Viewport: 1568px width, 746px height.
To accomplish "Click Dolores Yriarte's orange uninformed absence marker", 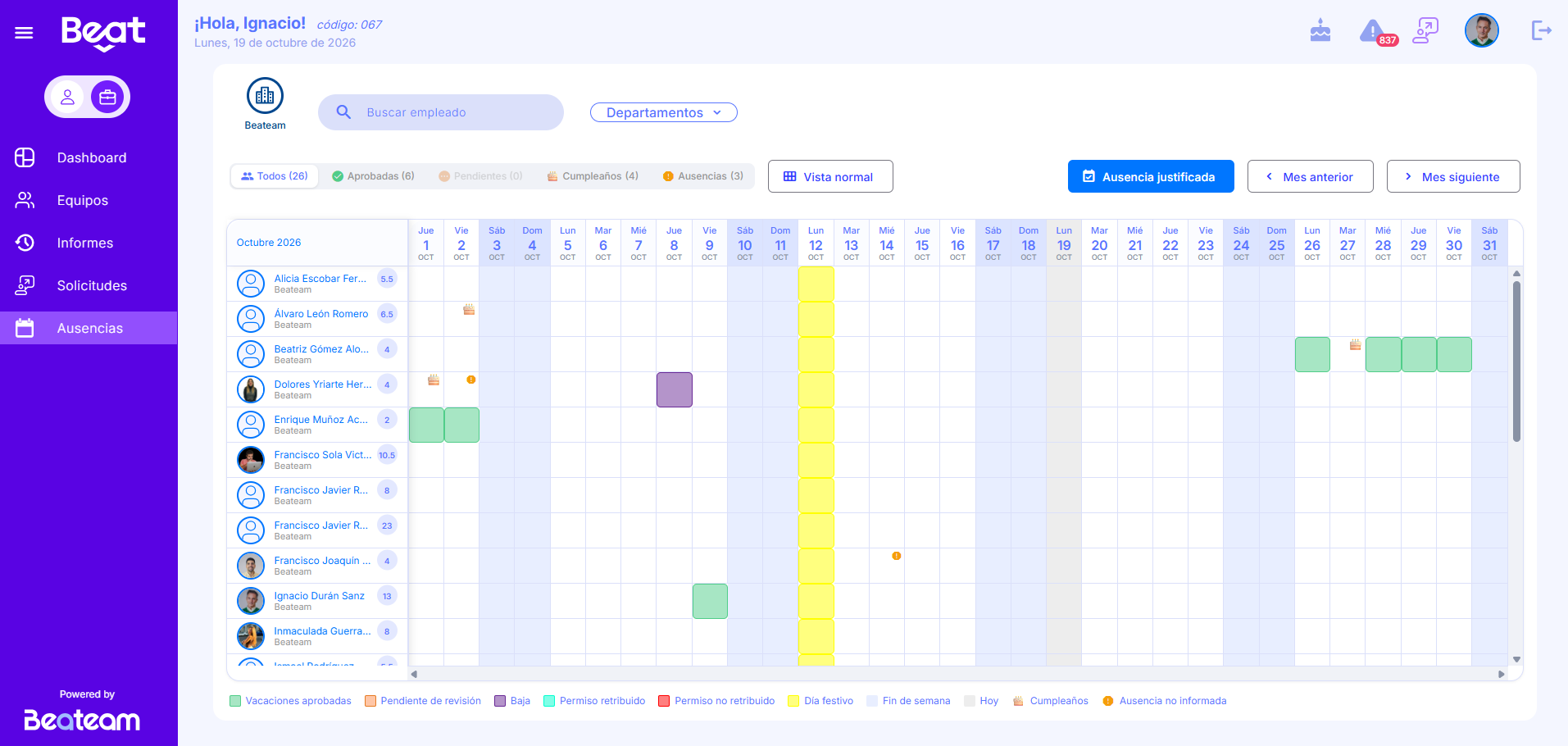I will coord(471,380).
